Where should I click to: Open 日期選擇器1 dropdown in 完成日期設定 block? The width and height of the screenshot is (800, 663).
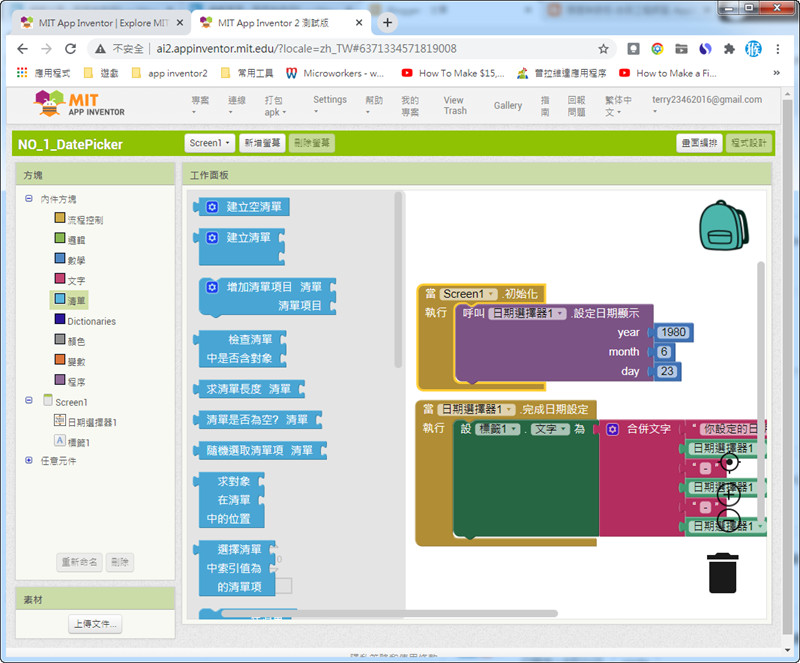(x=476, y=409)
